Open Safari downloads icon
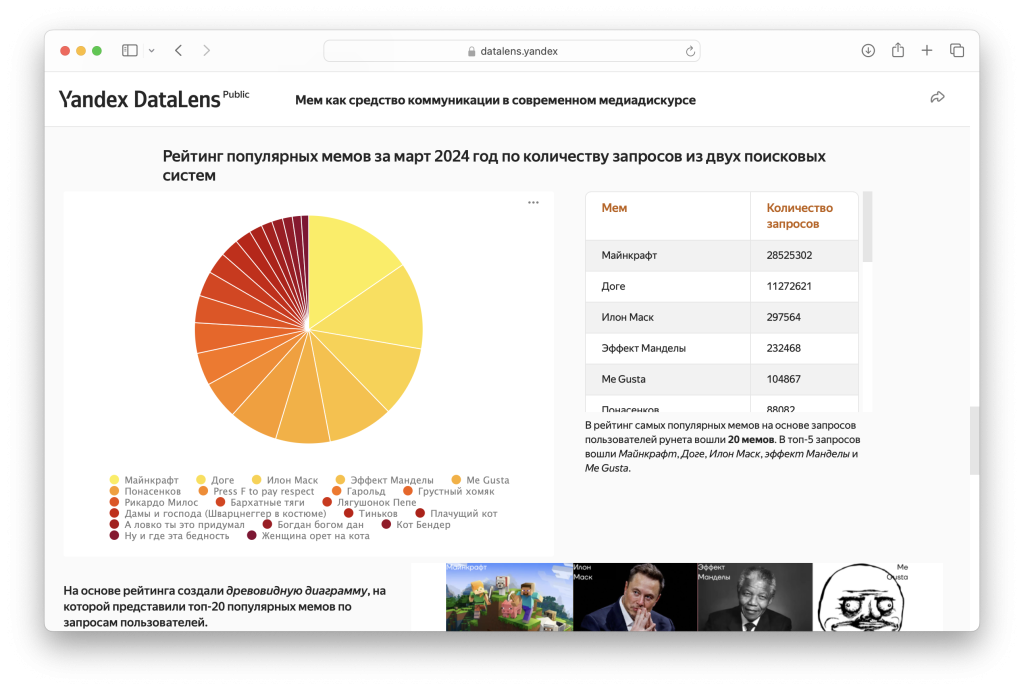 868,50
